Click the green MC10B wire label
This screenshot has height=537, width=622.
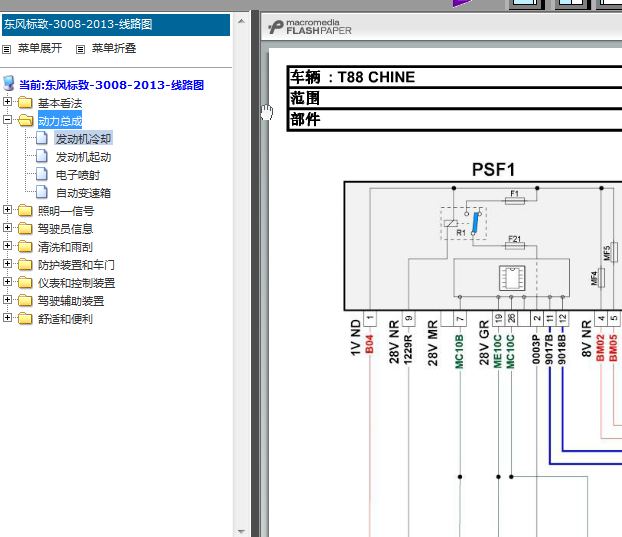tap(459, 351)
